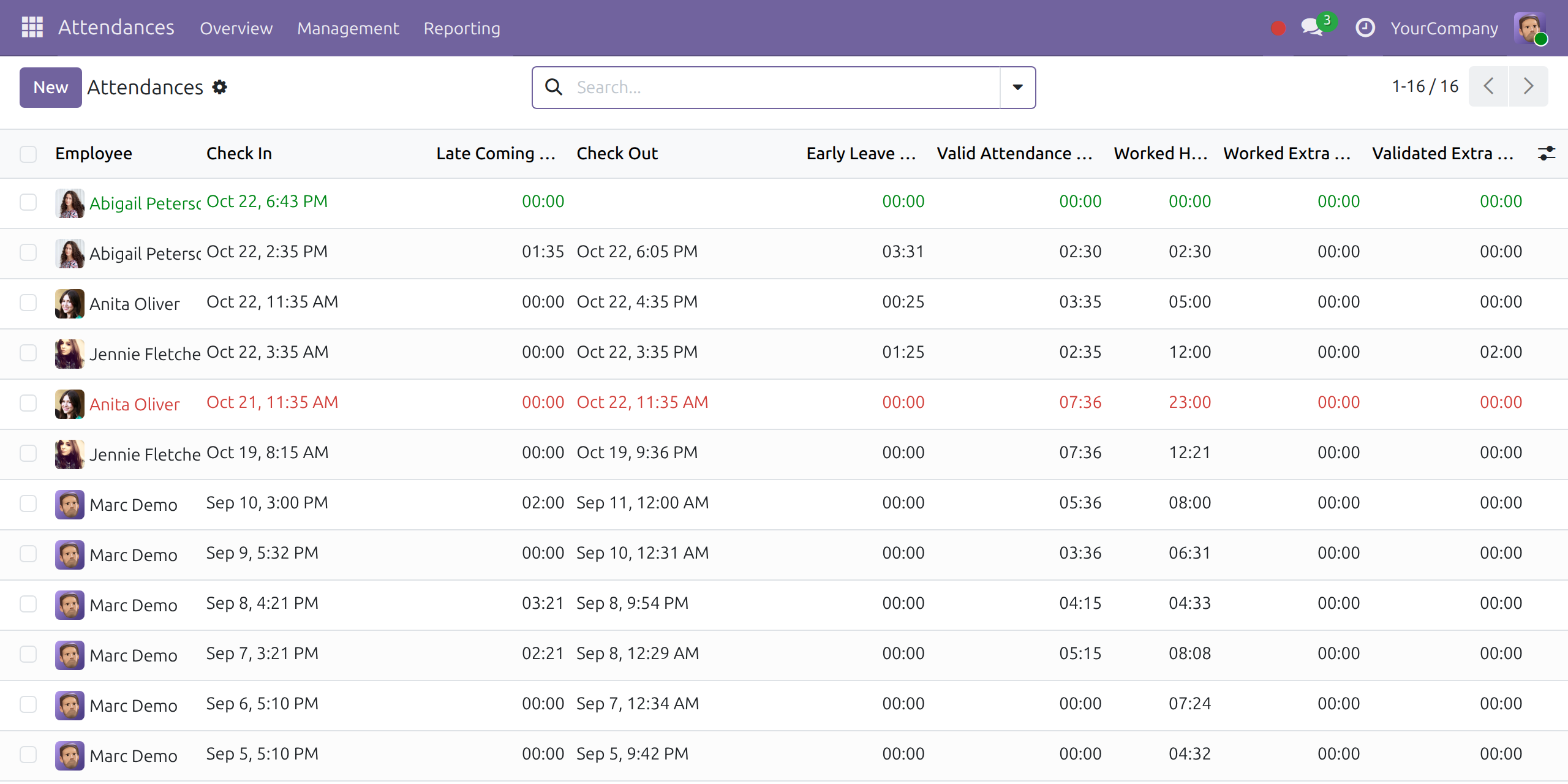Image resolution: width=1568 pixels, height=784 pixels.
Task: Click the search magnifier icon
Action: (554, 87)
